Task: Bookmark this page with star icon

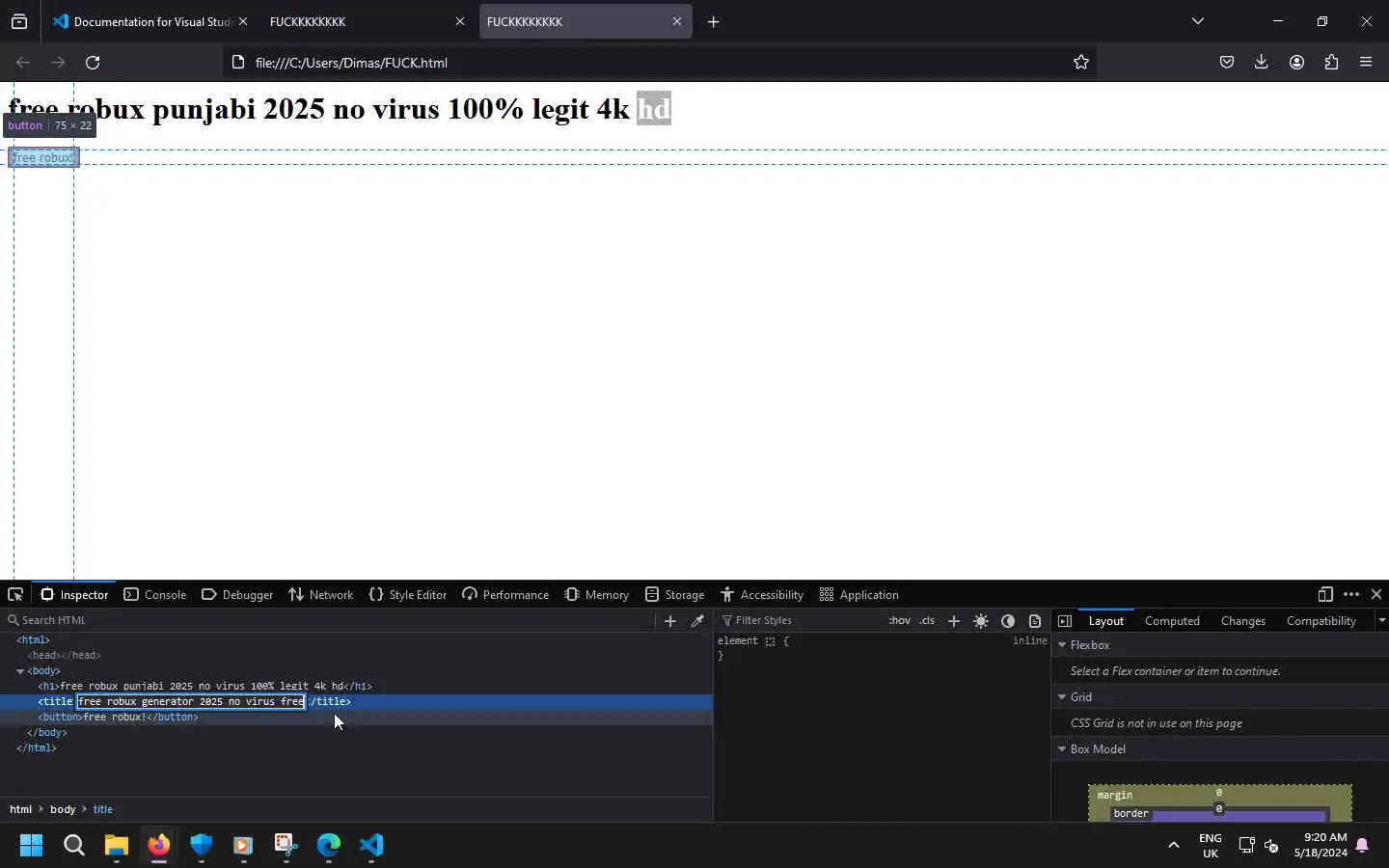Action: click(x=1080, y=62)
